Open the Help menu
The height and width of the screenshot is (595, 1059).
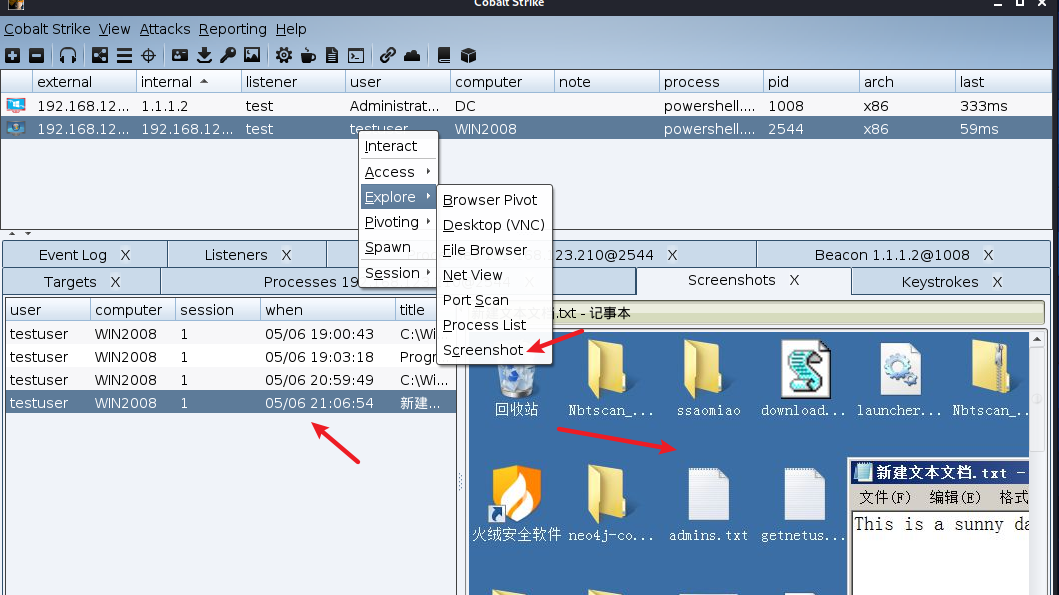click(x=291, y=29)
